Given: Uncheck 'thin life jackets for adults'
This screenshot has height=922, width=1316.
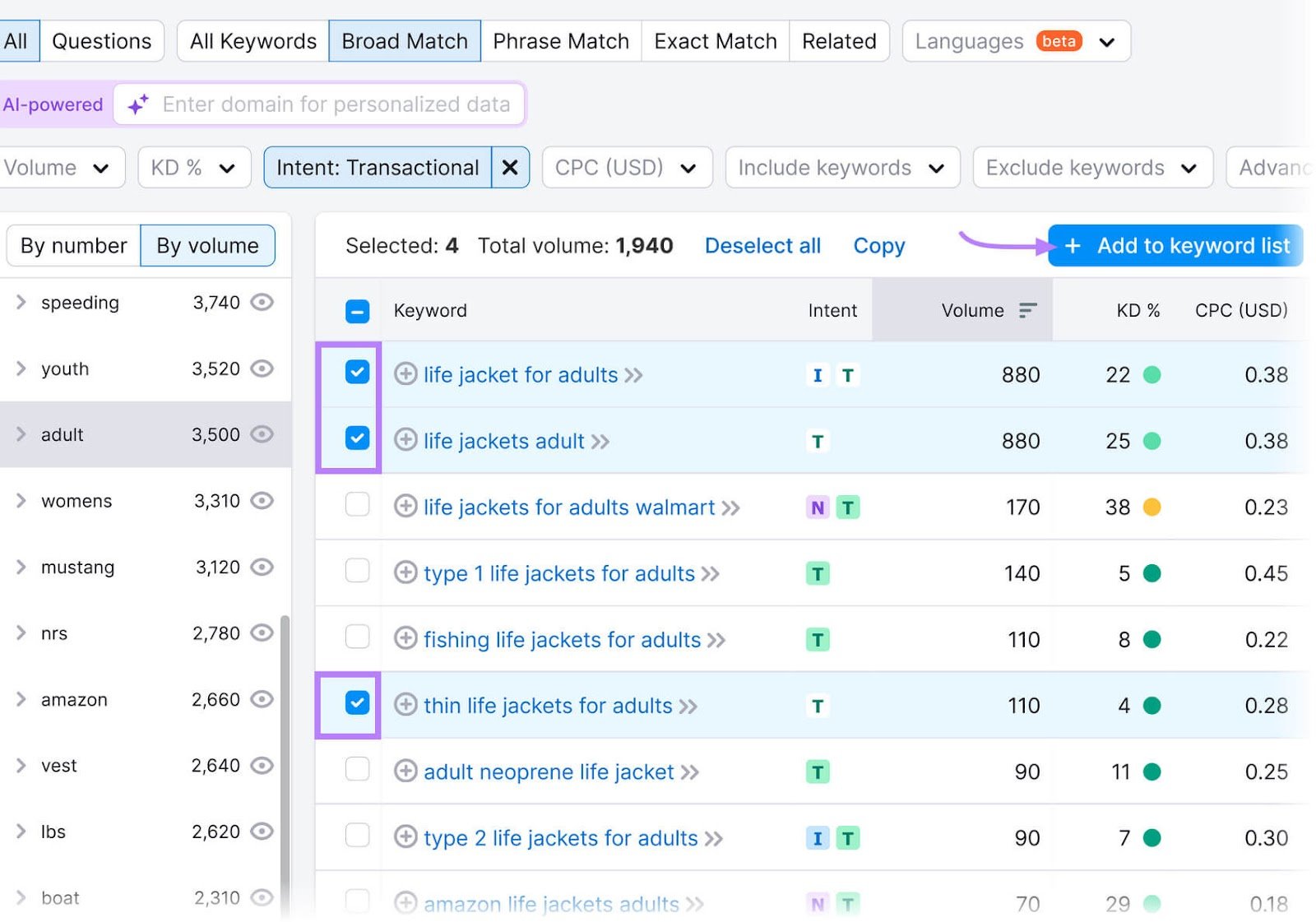Looking at the screenshot, I should 357,704.
